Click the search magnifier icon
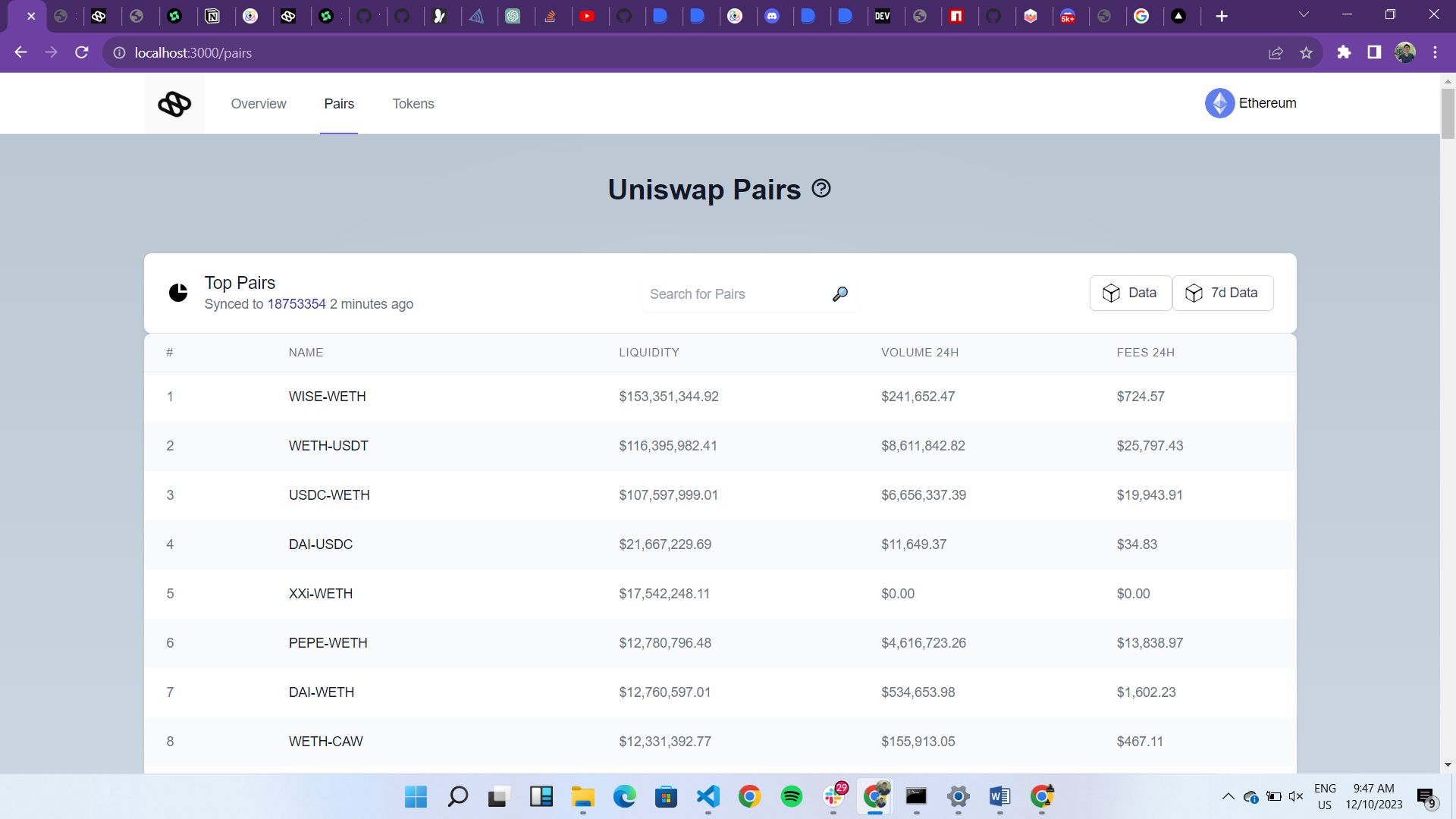 pos(842,294)
